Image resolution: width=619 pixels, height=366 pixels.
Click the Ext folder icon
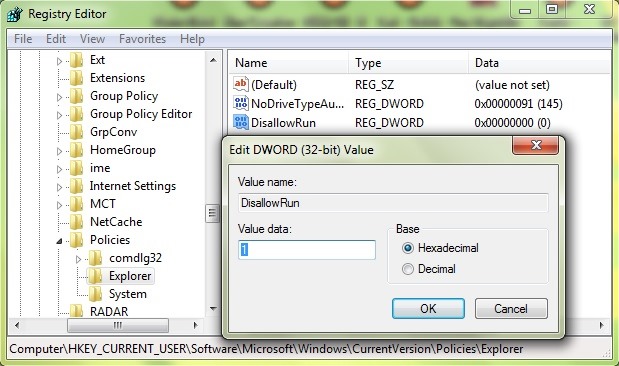pyautogui.click(x=77, y=60)
